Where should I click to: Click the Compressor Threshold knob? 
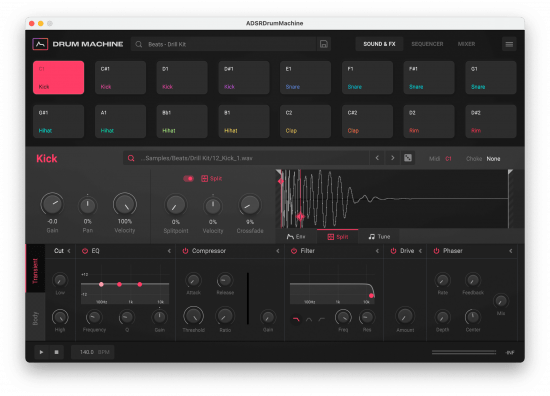(193, 316)
